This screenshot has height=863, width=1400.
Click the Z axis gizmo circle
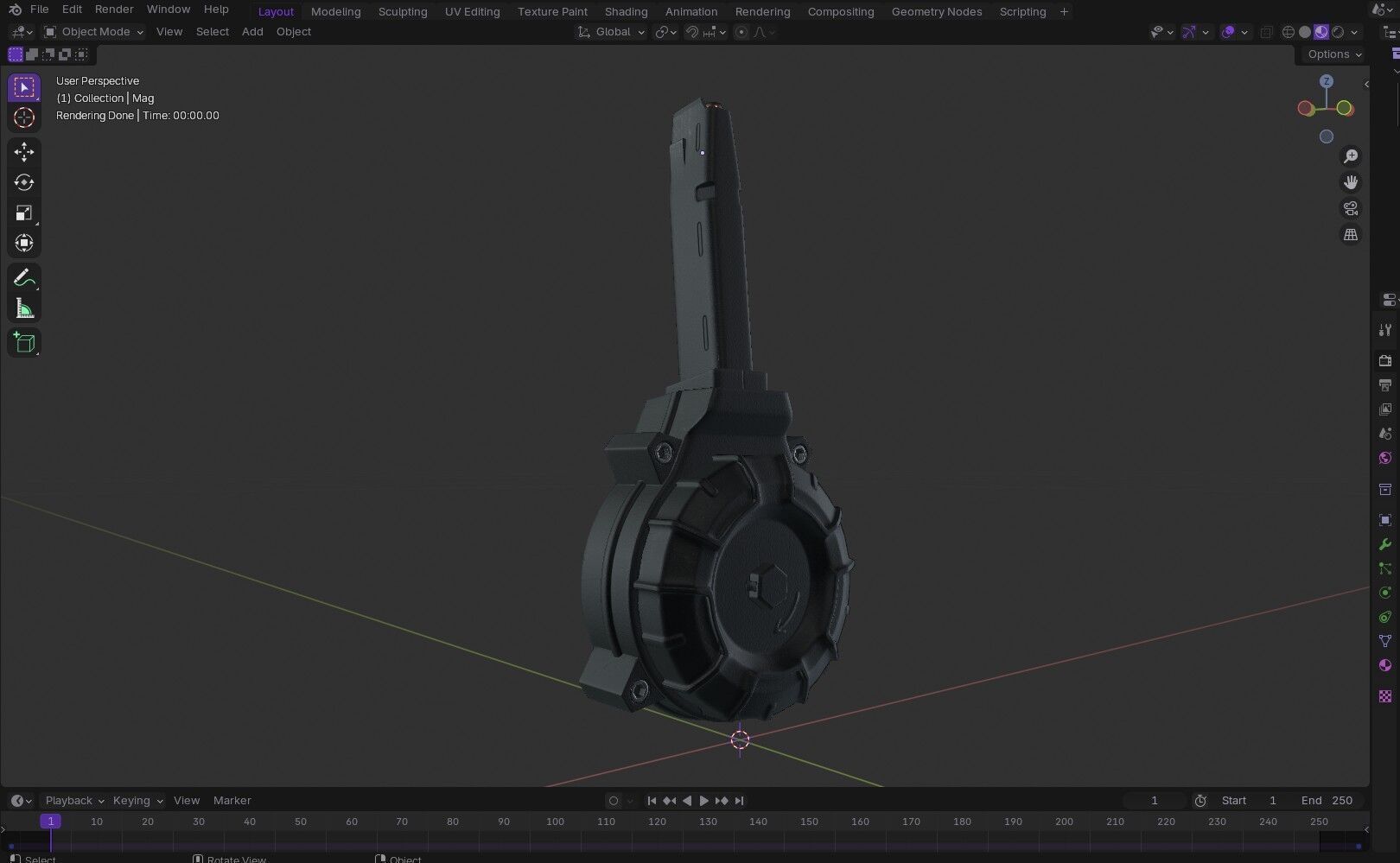coord(1326,81)
